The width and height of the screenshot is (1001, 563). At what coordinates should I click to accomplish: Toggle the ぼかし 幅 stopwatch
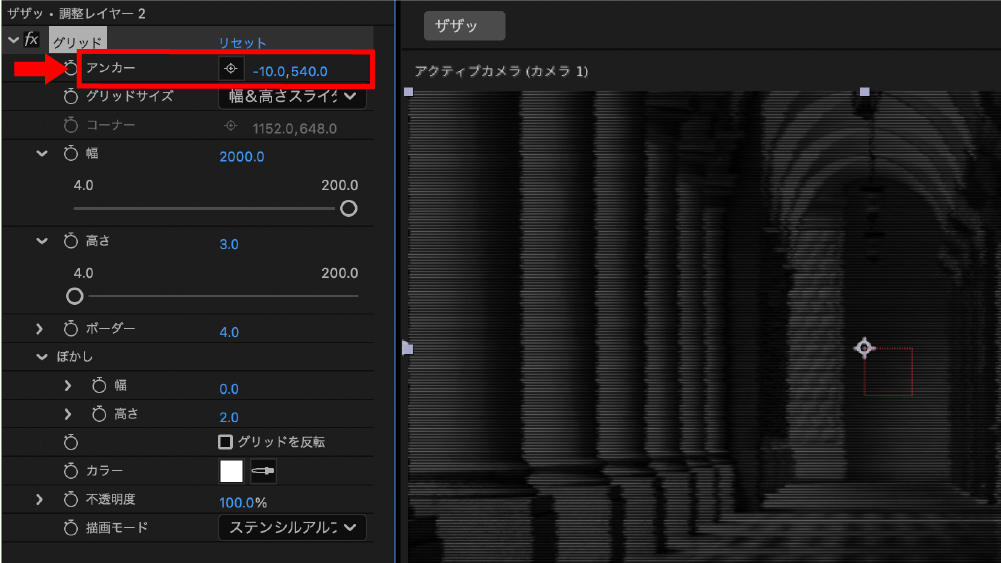tap(98, 386)
